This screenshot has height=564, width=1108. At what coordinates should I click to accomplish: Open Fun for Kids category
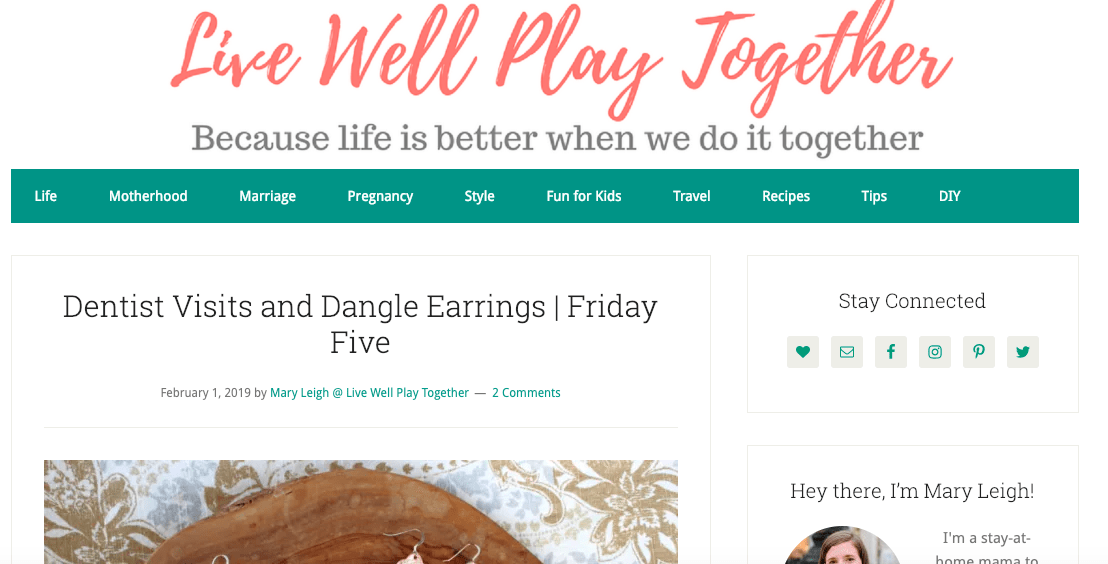[x=584, y=196]
